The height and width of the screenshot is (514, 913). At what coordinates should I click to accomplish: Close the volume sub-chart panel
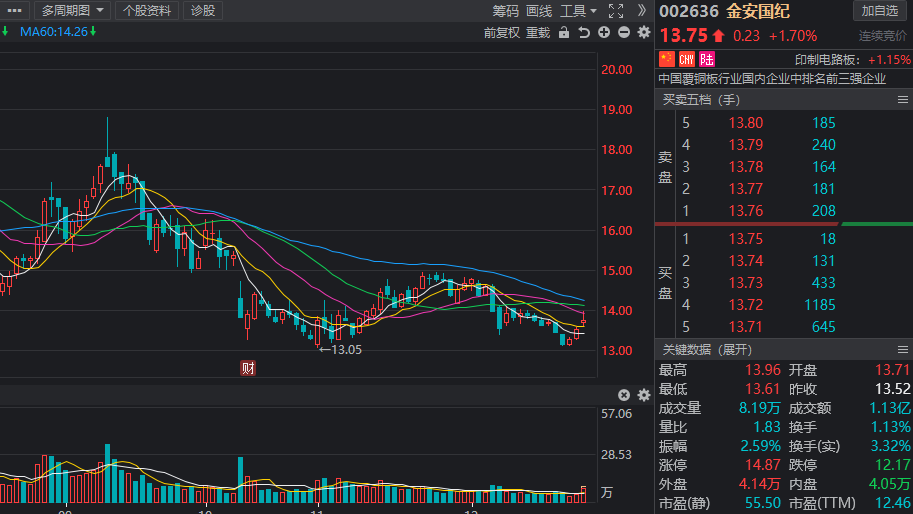tap(624, 395)
